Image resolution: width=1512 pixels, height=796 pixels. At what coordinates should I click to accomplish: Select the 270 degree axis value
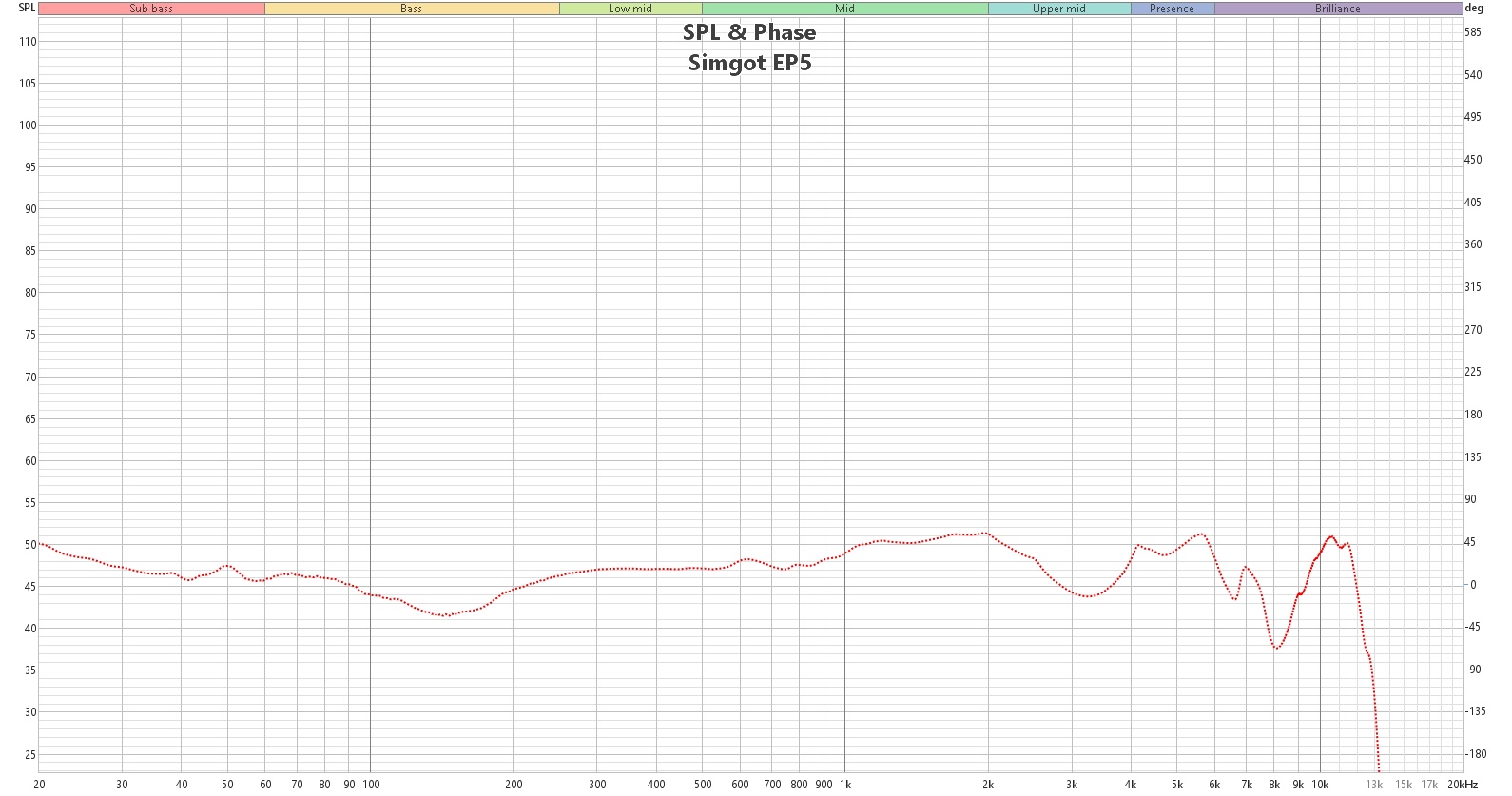(1473, 330)
